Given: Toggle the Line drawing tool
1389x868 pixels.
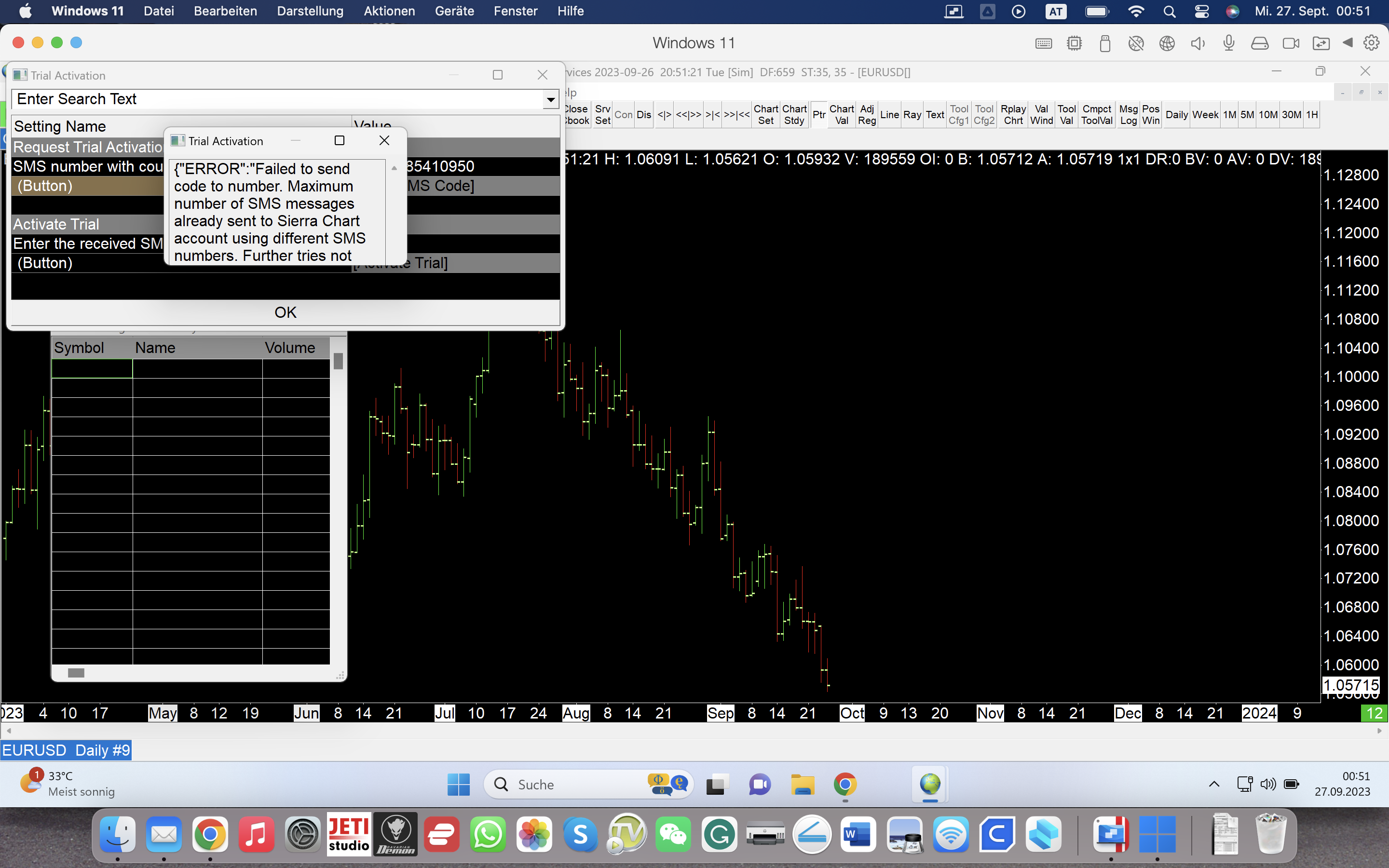Looking at the screenshot, I should point(889,115).
